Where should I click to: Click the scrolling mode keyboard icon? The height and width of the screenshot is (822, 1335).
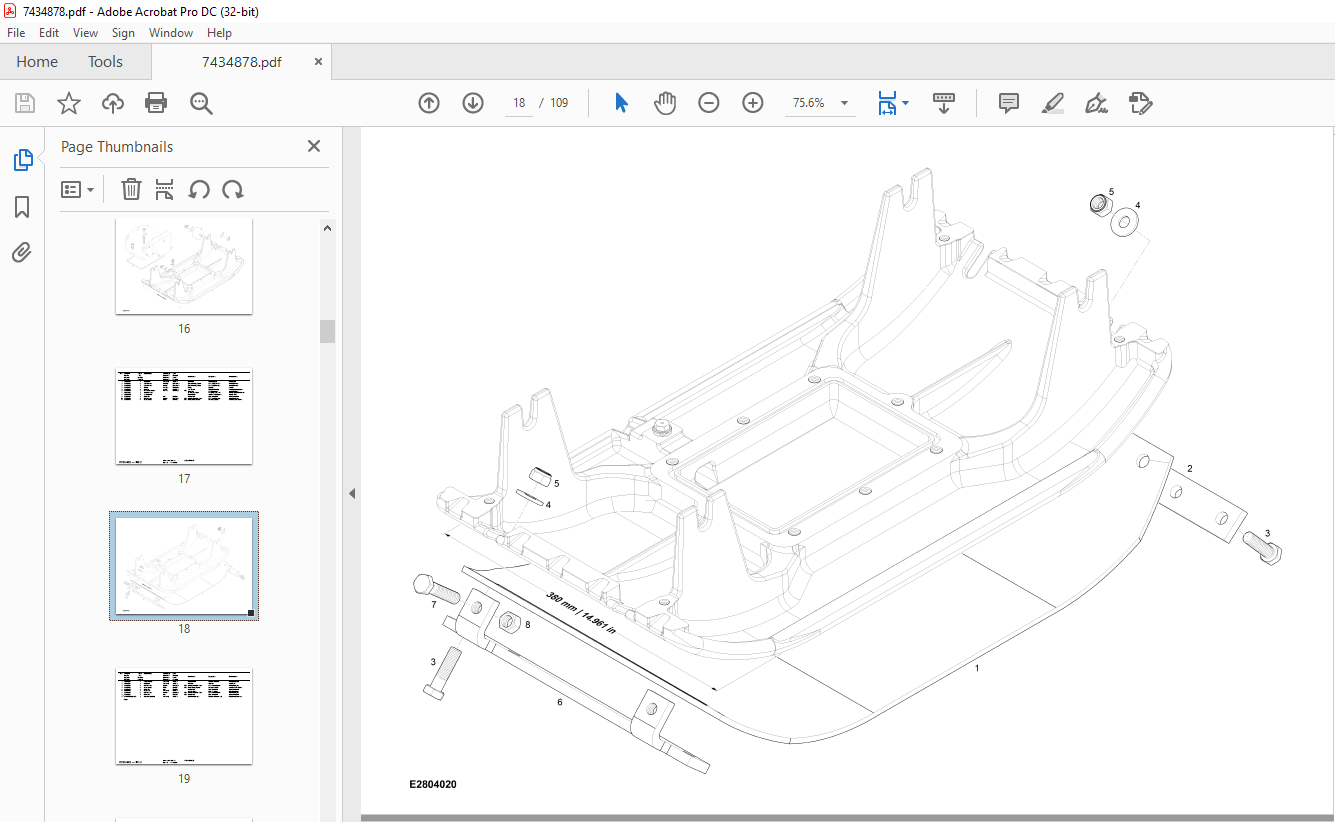click(944, 103)
